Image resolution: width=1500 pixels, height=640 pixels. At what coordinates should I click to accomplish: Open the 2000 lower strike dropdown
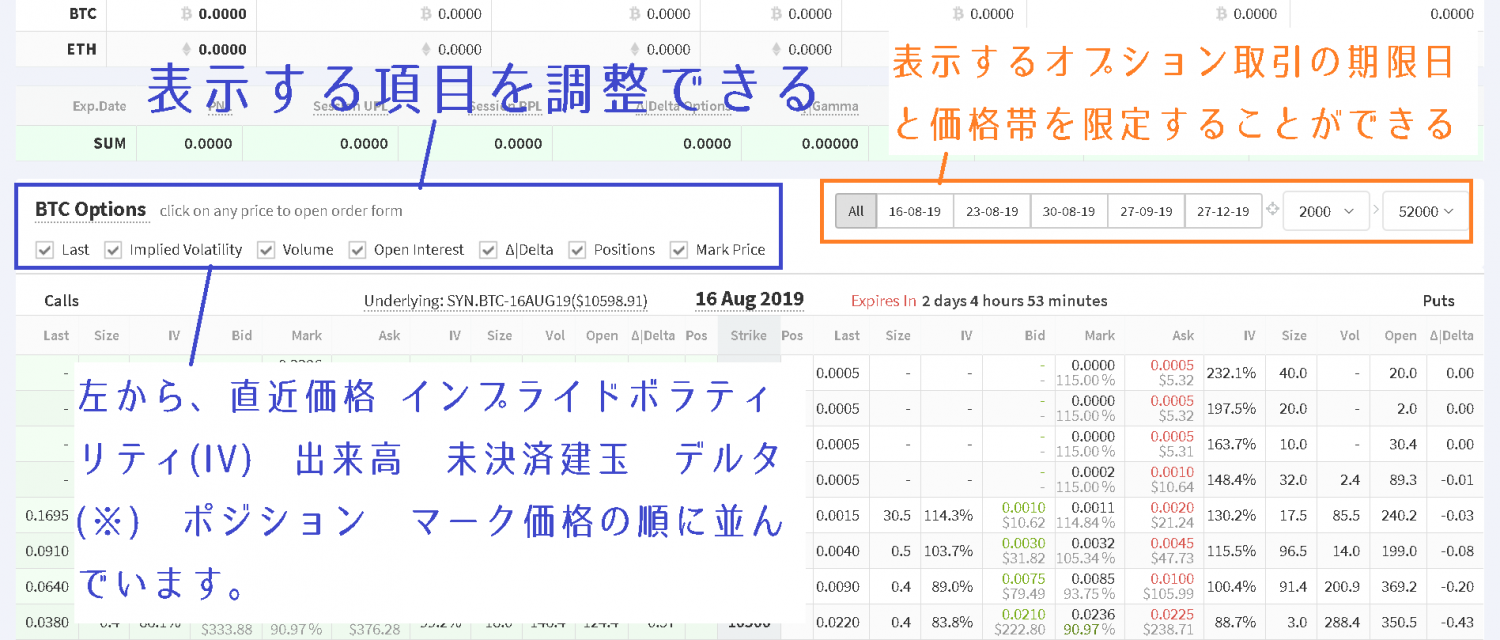[1326, 211]
